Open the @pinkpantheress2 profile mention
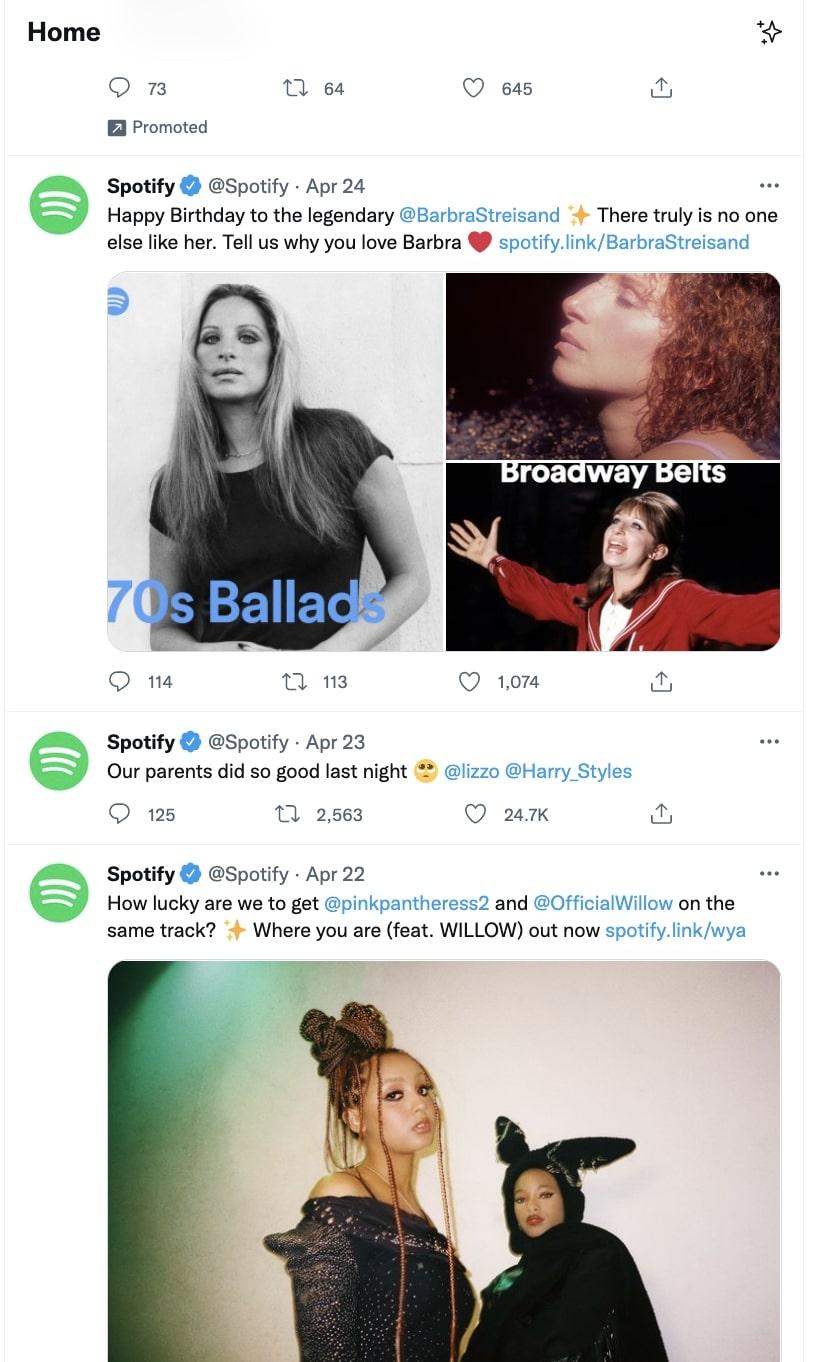This screenshot has height=1362, width=839. (406, 903)
